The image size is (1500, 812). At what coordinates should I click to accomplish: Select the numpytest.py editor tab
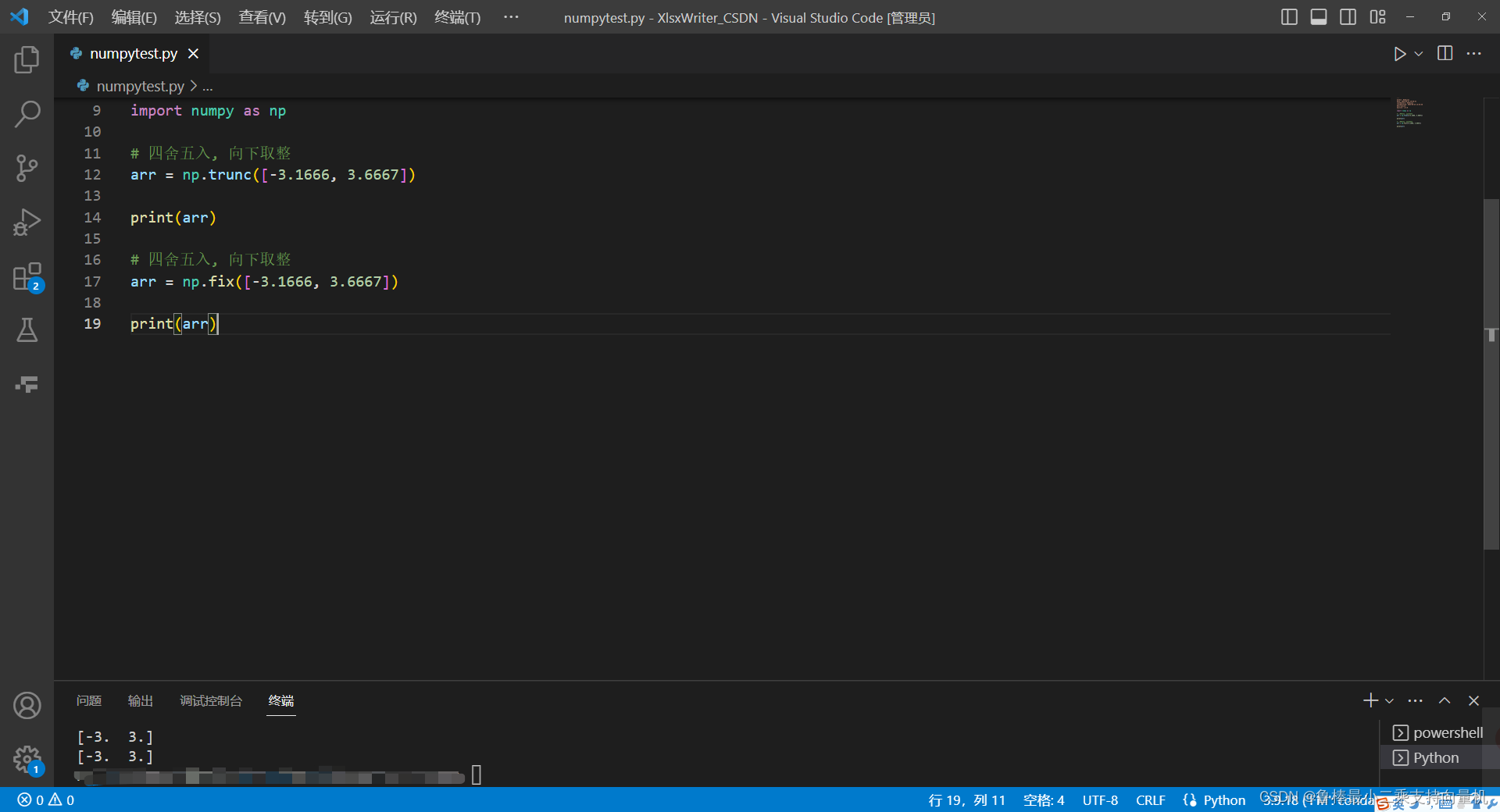point(134,53)
